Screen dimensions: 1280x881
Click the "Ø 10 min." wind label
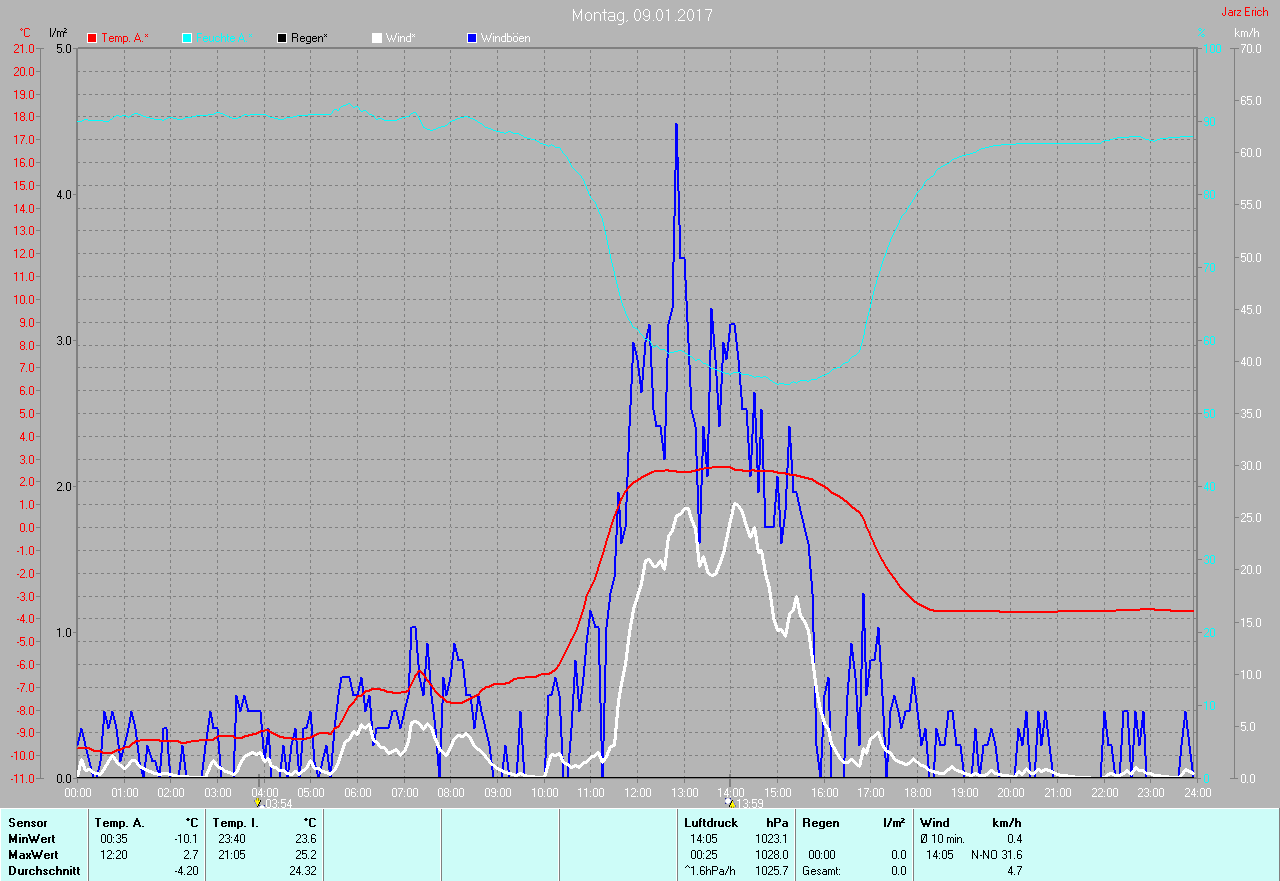click(x=942, y=839)
